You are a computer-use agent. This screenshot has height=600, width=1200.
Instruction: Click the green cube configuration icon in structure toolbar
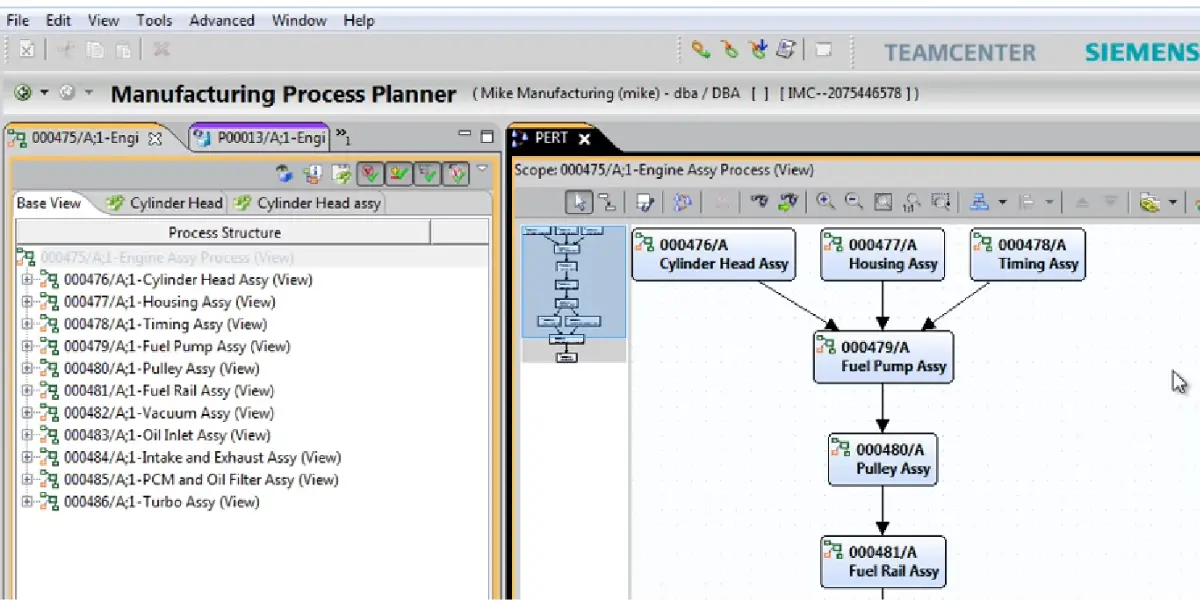341,174
